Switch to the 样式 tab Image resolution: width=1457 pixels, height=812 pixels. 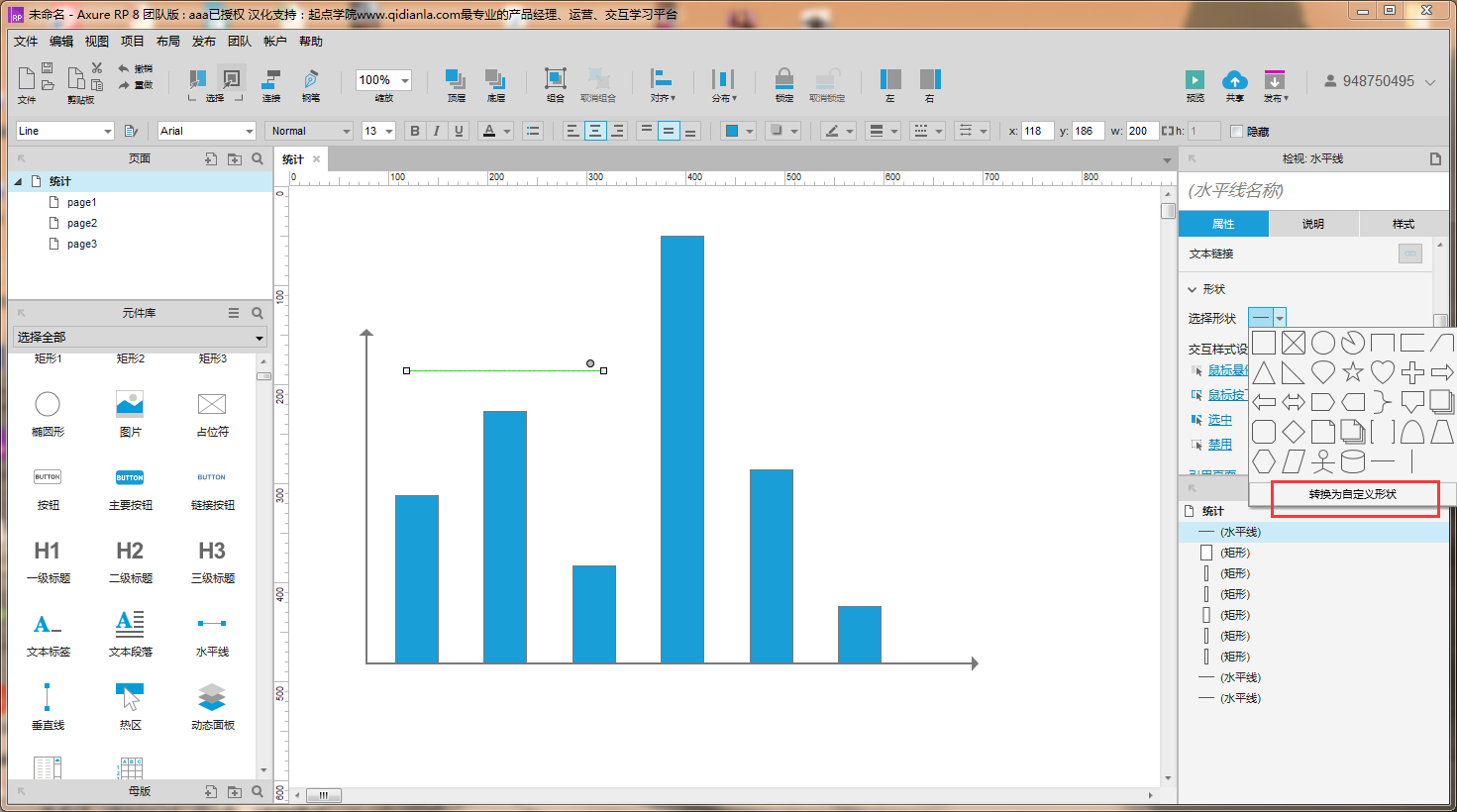(1404, 224)
